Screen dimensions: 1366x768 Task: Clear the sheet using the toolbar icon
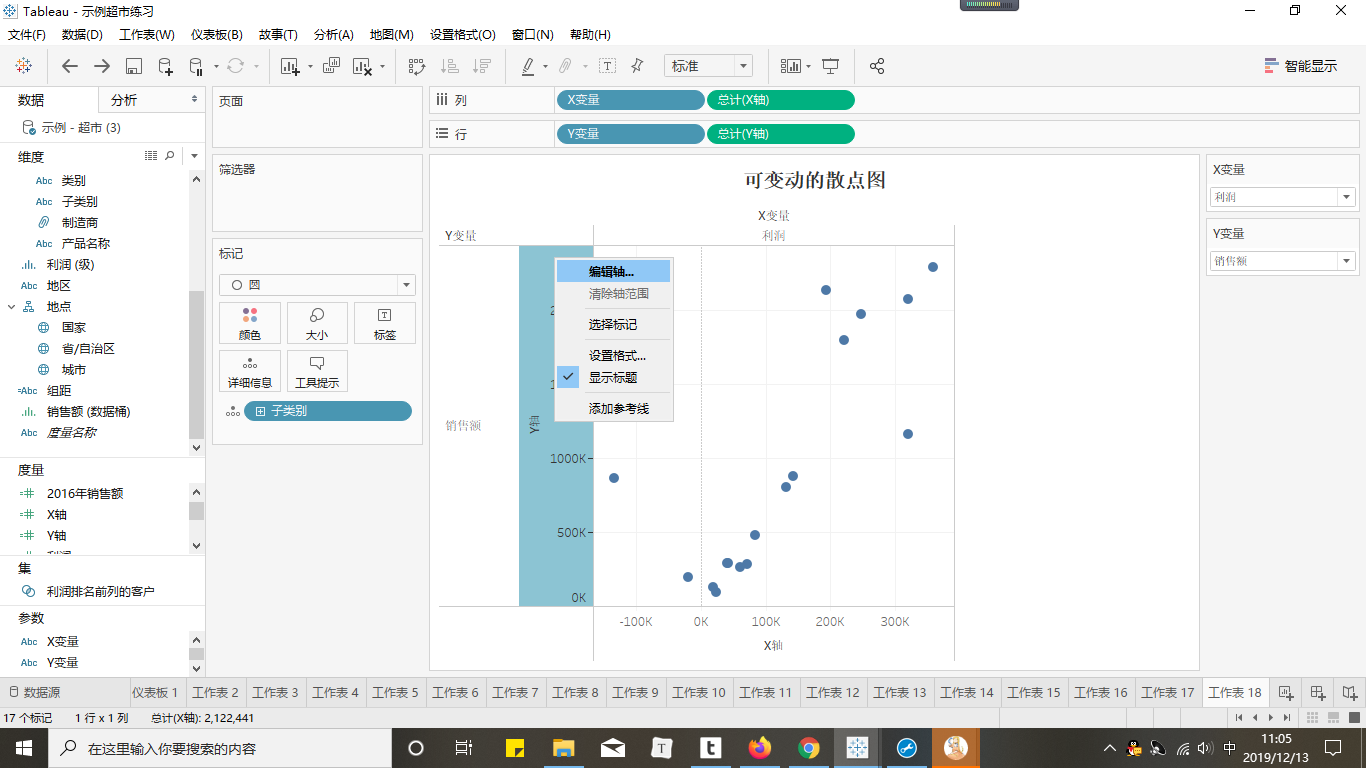coord(362,66)
